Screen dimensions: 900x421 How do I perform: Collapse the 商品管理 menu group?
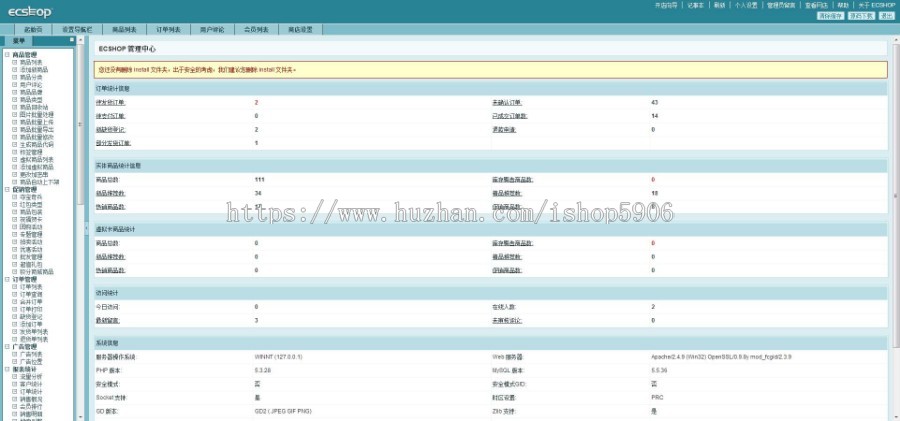pyautogui.click(x=7, y=55)
